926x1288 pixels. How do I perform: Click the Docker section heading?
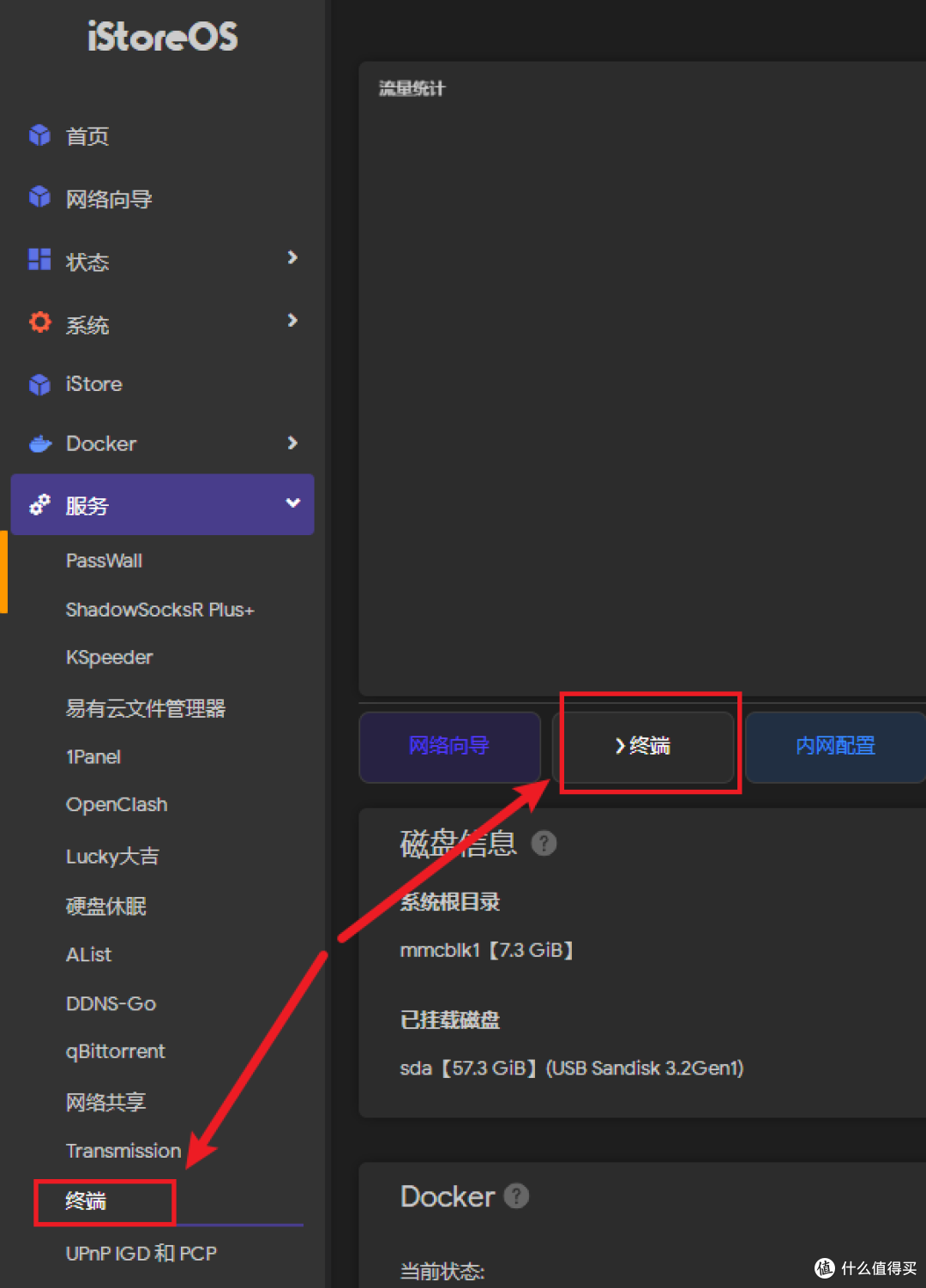(x=448, y=1197)
